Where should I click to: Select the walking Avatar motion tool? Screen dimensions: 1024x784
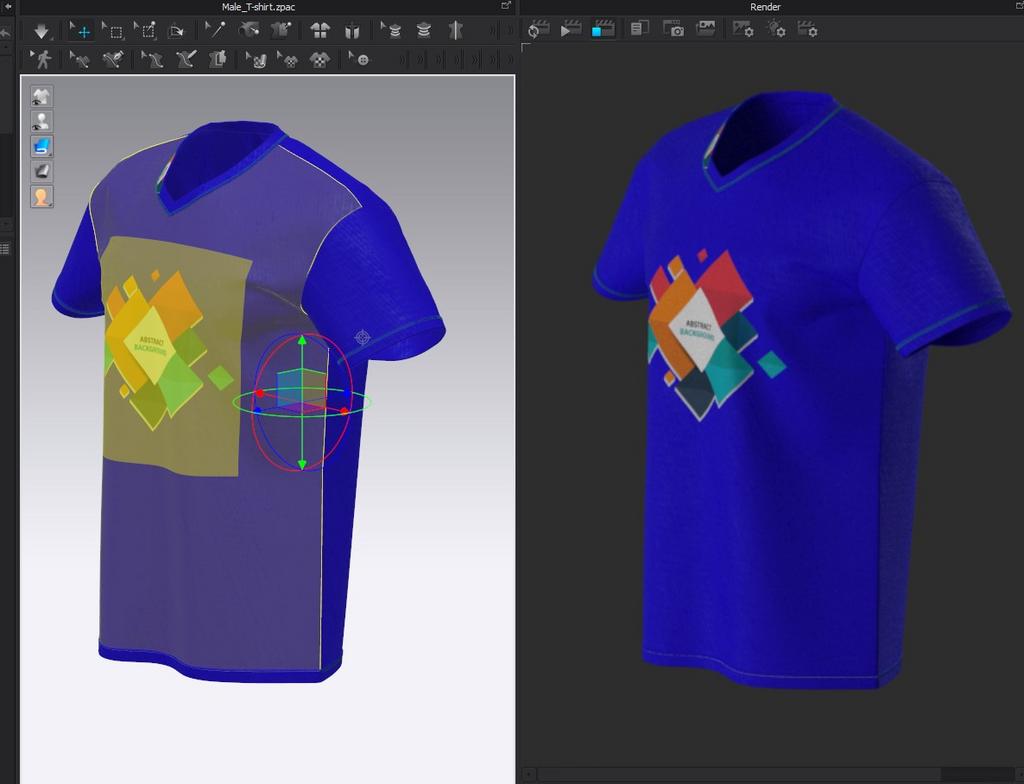coord(41,59)
